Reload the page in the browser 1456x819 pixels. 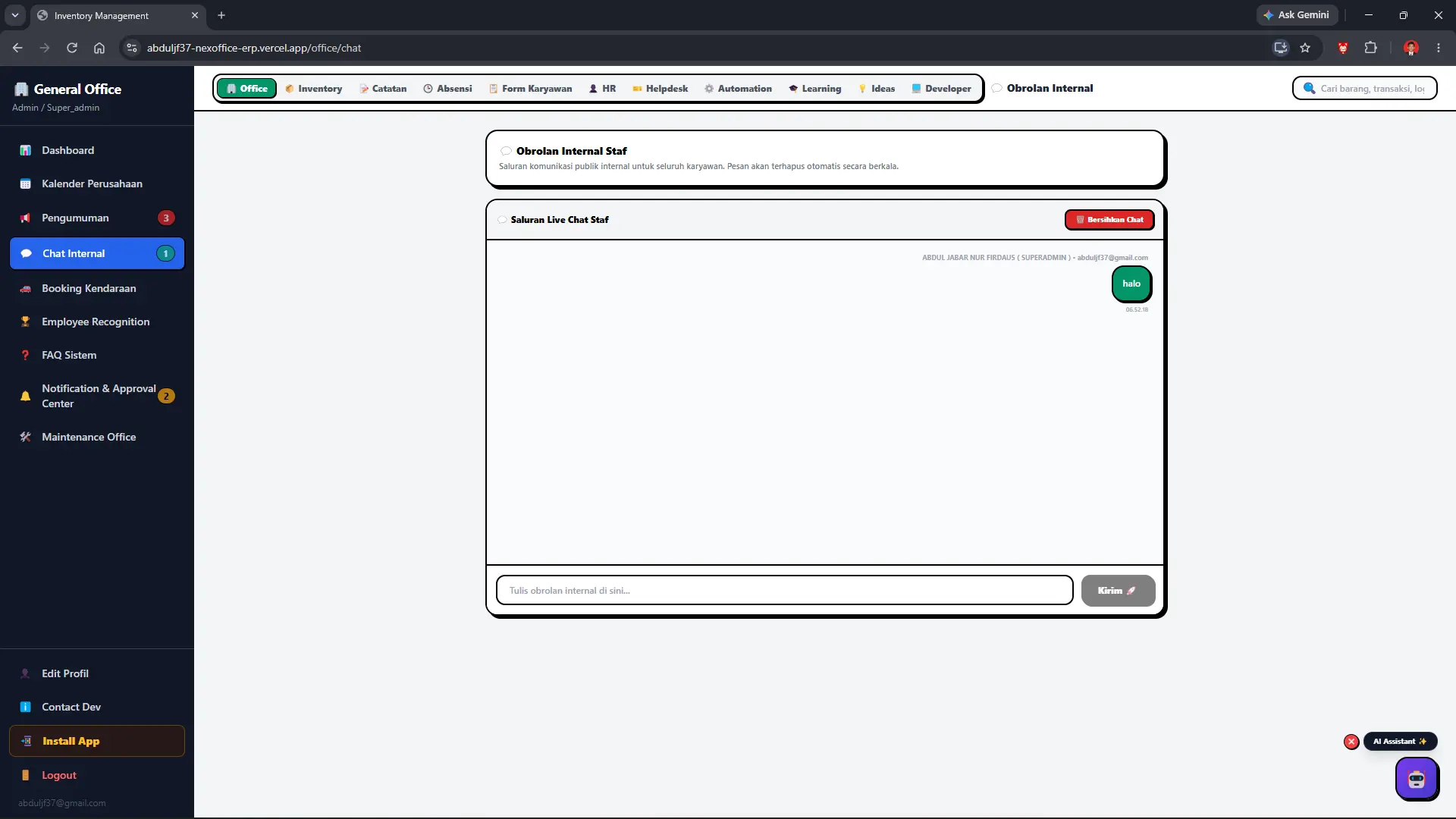pyautogui.click(x=72, y=48)
